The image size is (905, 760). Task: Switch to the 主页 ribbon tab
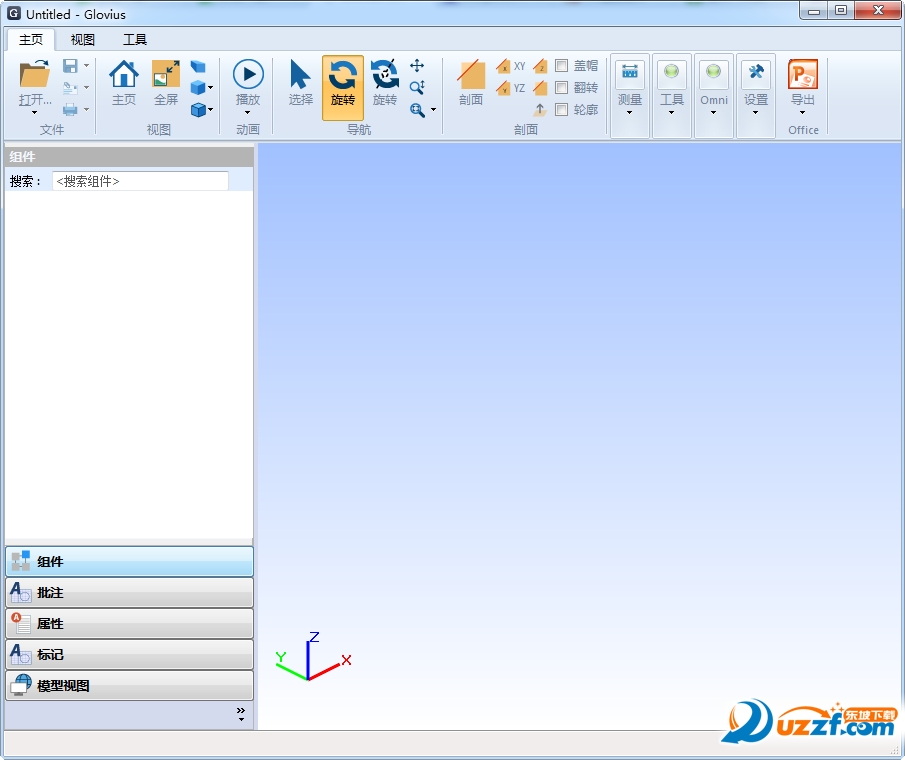pyautogui.click(x=31, y=39)
